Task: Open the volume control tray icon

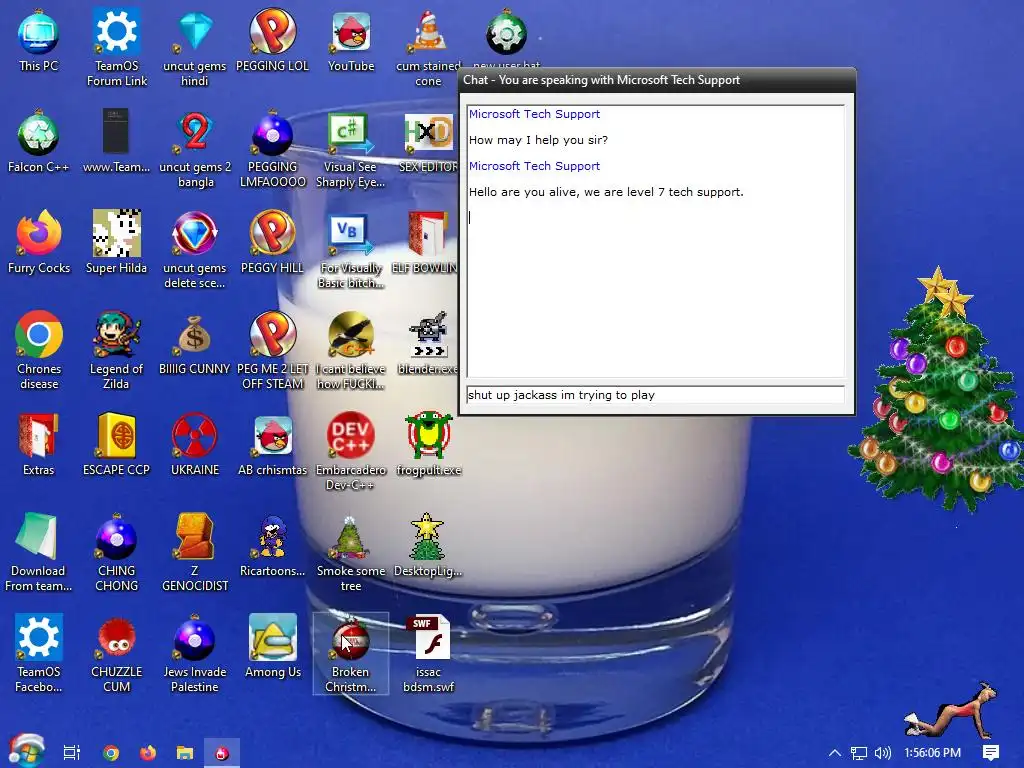Action: coord(882,753)
